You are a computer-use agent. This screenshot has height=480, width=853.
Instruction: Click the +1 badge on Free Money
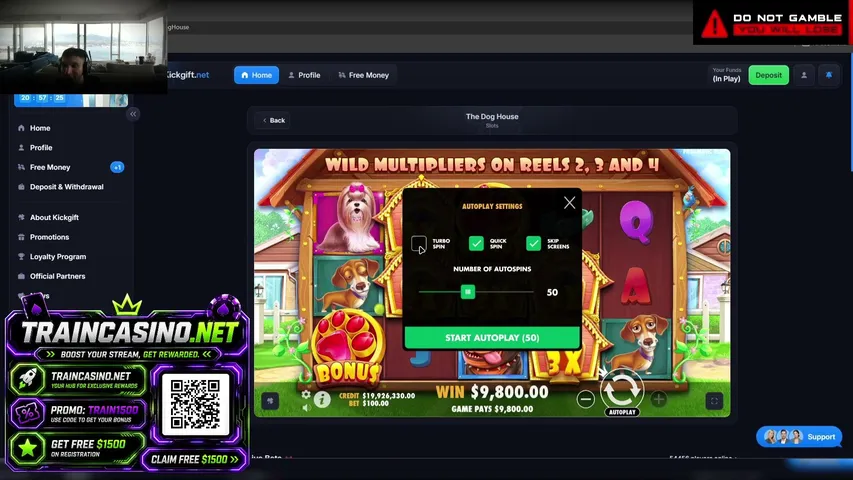pos(117,167)
